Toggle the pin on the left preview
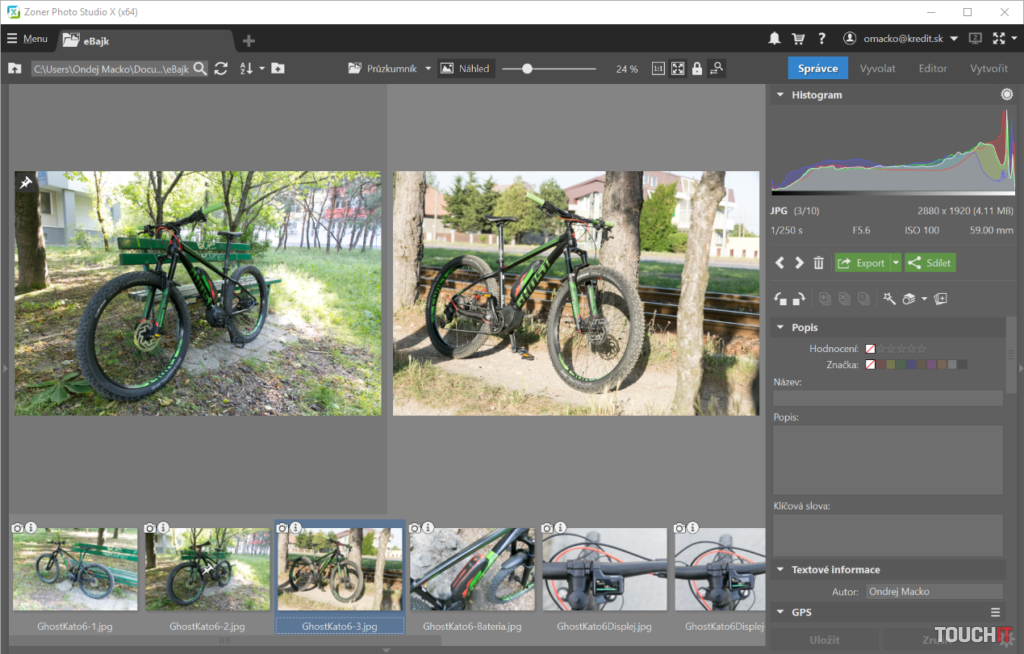This screenshot has width=1024, height=654. [25, 182]
